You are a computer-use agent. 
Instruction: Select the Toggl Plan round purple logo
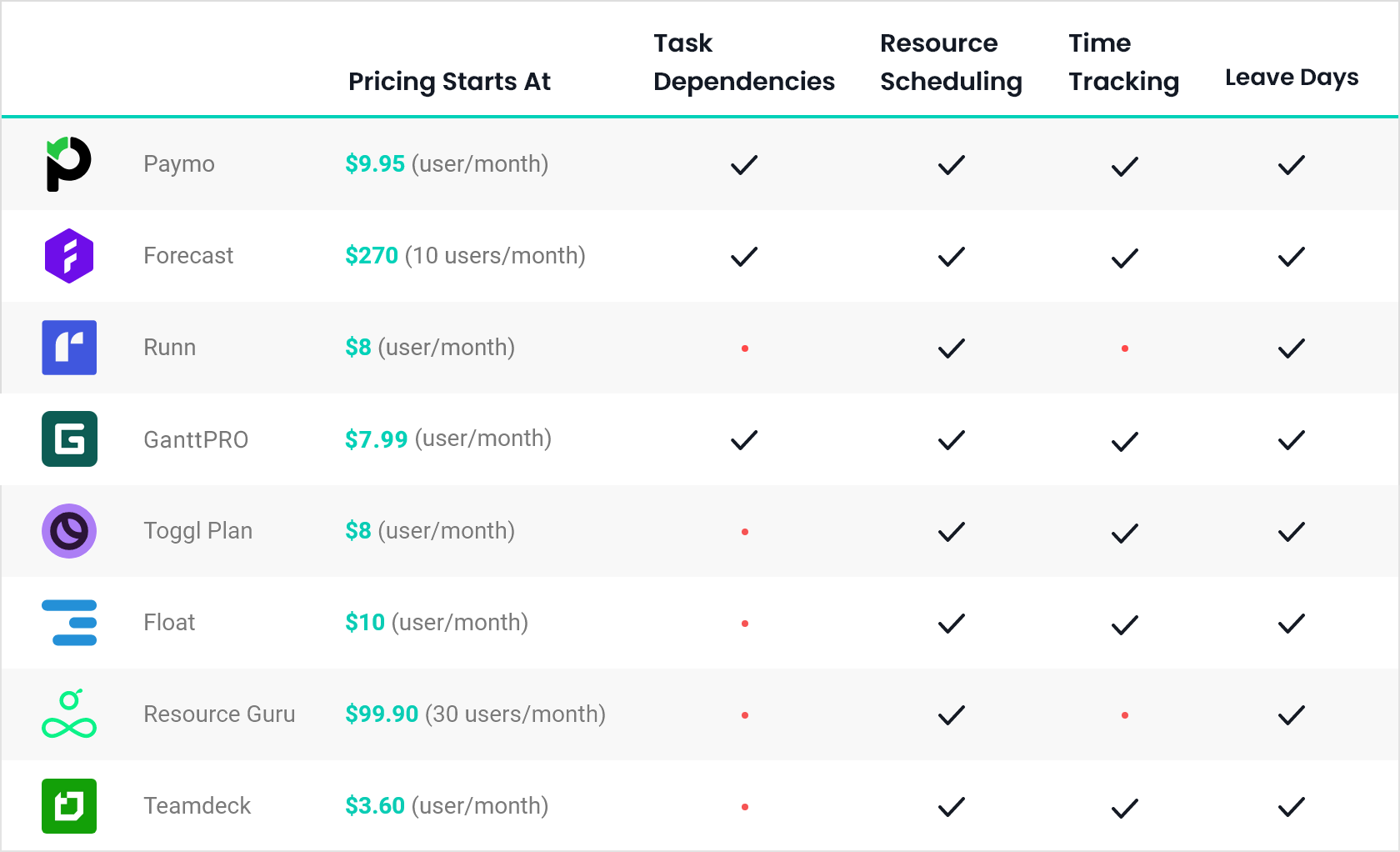(x=69, y=531)
